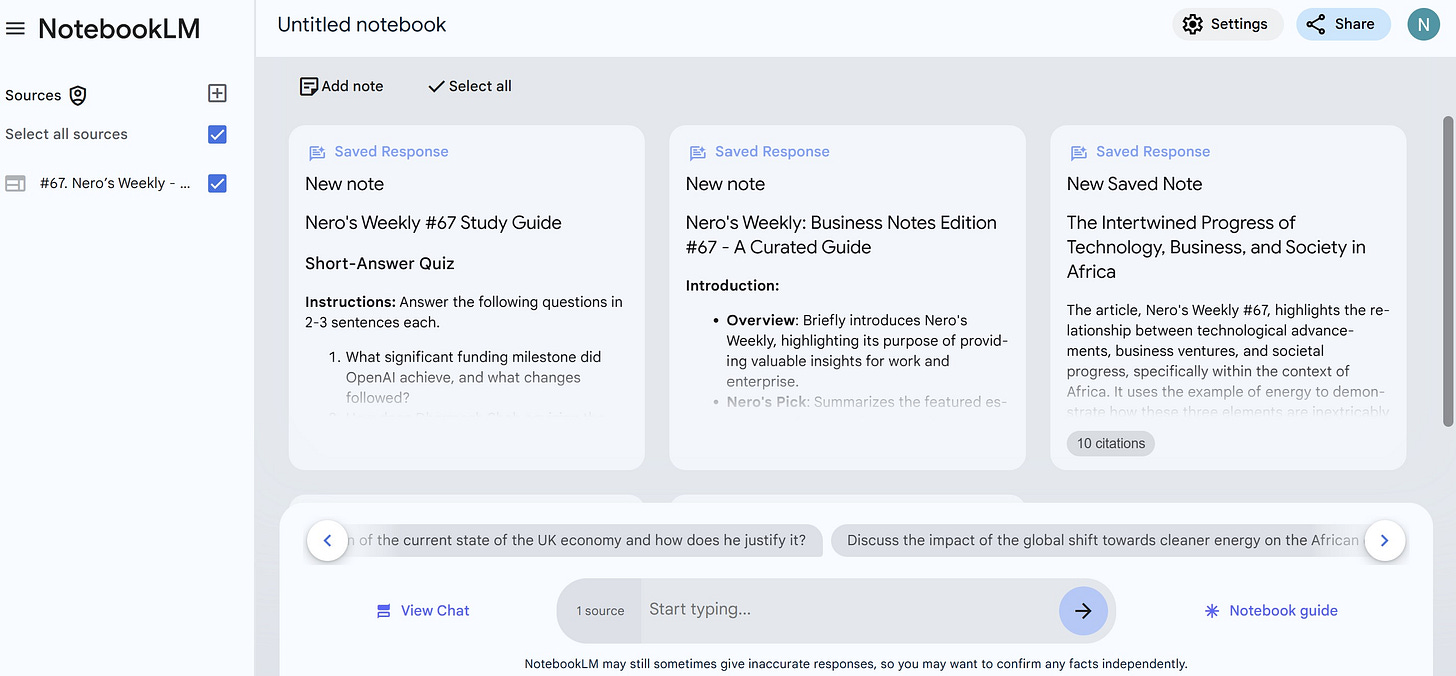
Task: Open the Intertwined Progress of Technology note
Action: click(1228, 297)
